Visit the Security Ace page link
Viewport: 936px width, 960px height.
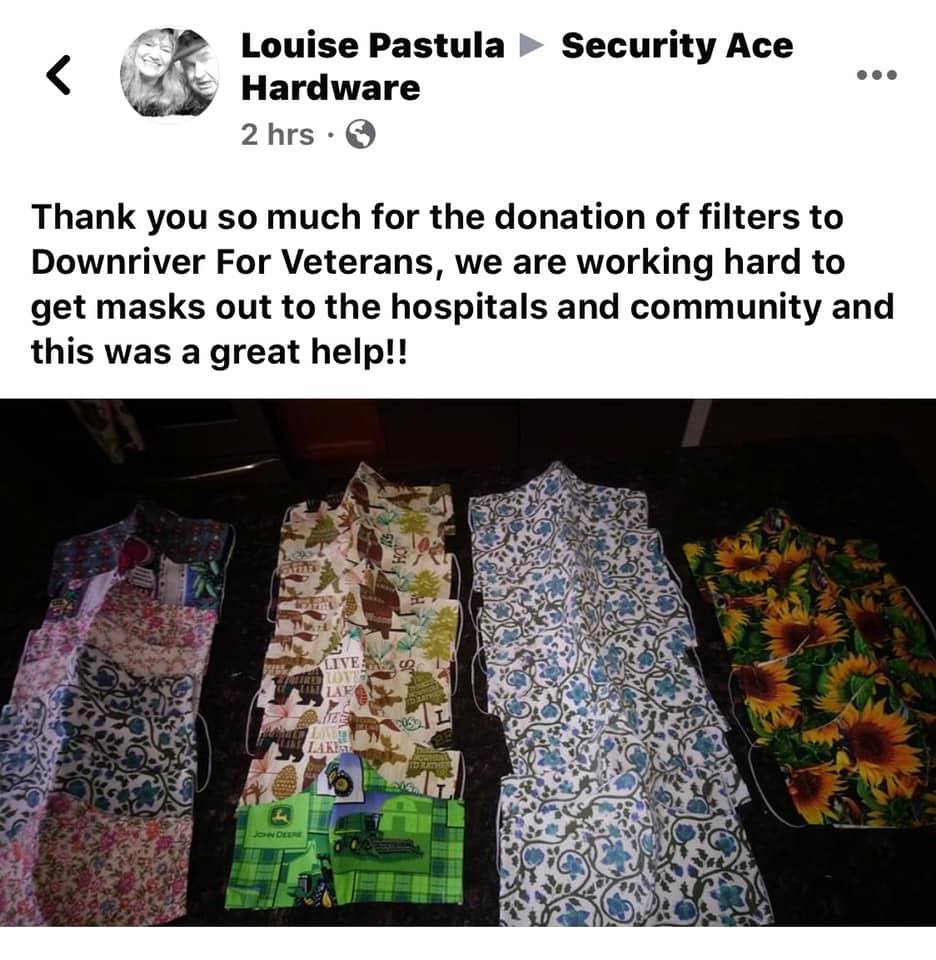click(676, 46)
